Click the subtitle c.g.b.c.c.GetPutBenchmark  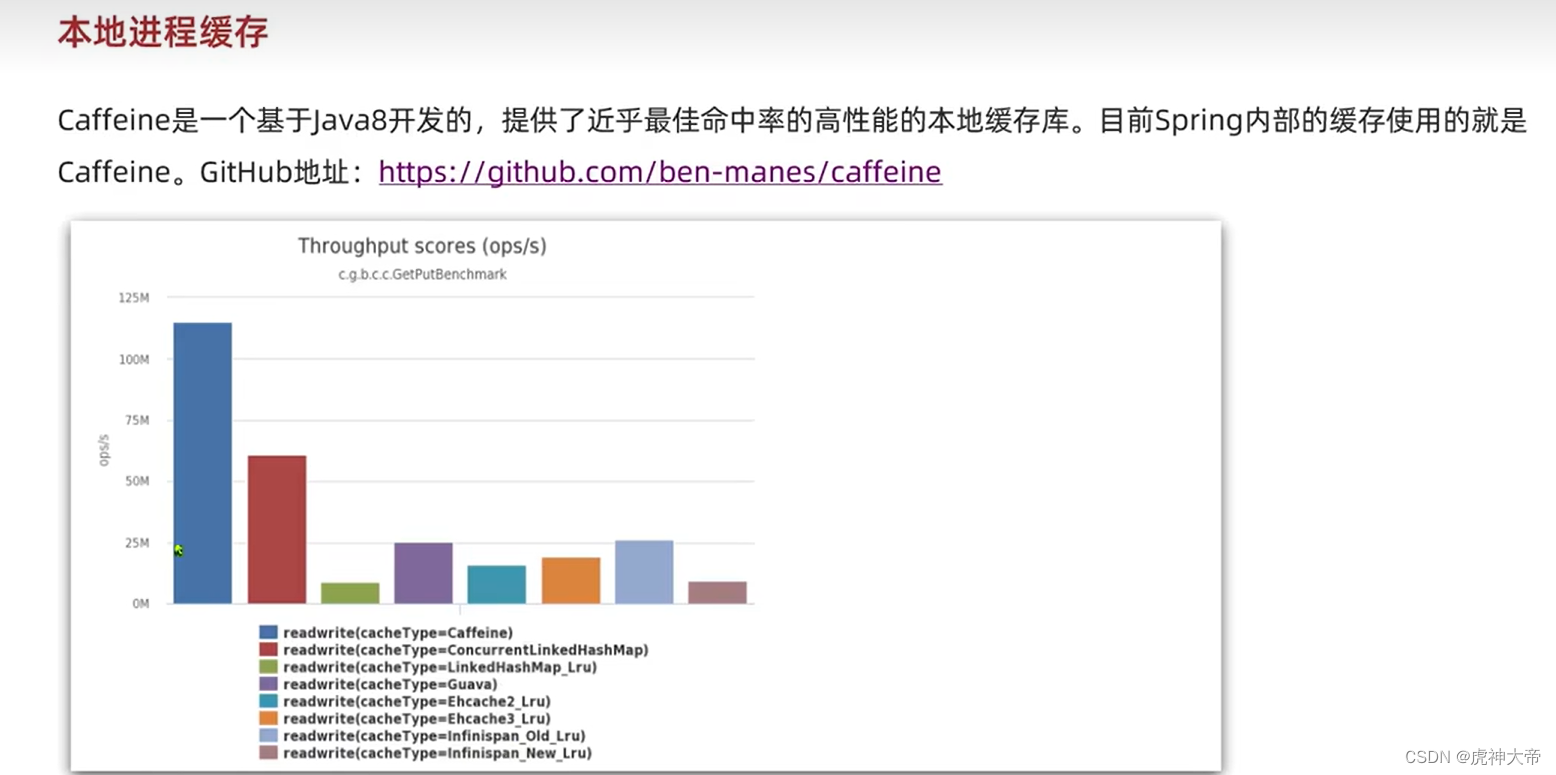click(x=422, y=274)
